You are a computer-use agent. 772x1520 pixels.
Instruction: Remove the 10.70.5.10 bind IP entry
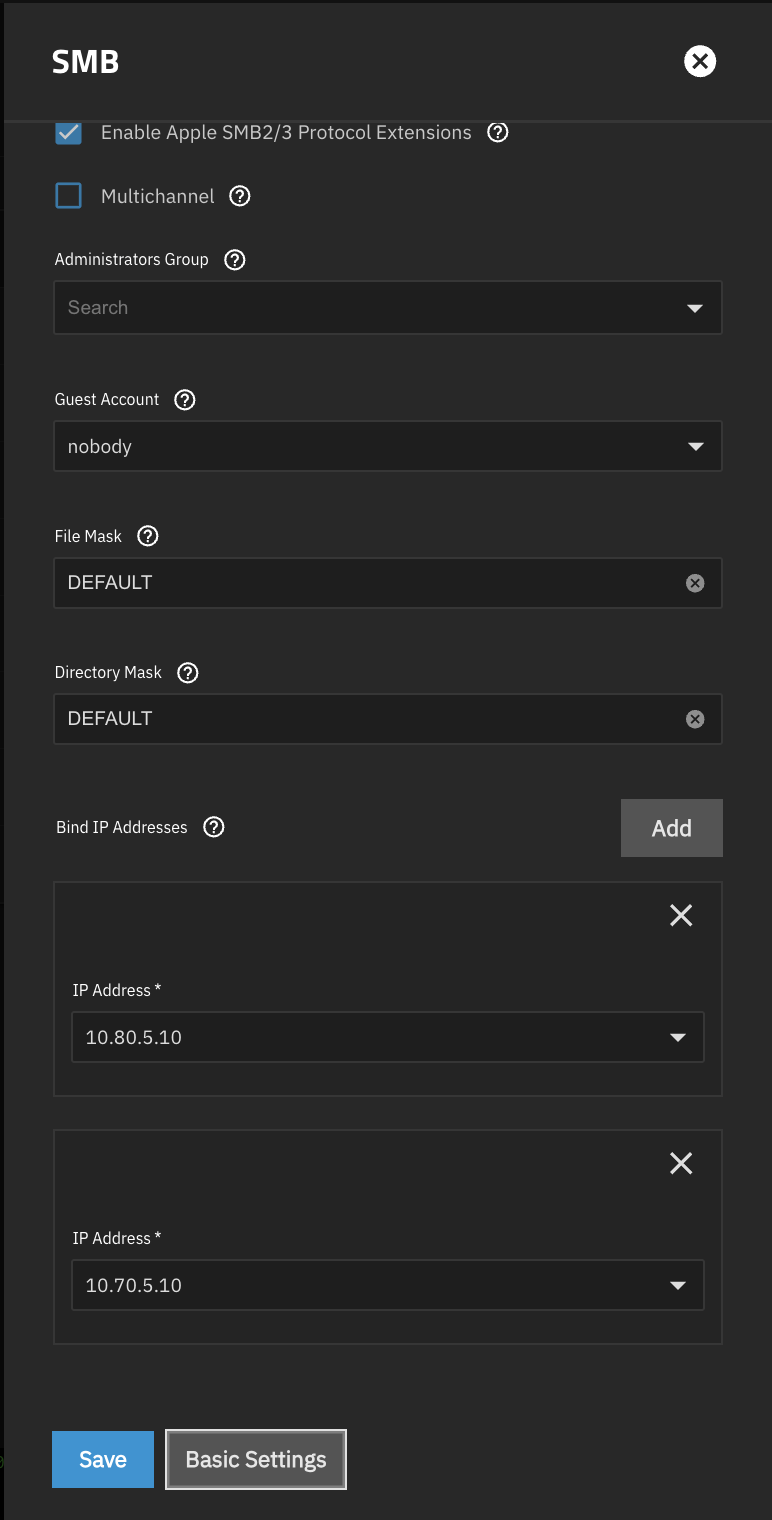pyautogui.click(x=681, y=1163)
